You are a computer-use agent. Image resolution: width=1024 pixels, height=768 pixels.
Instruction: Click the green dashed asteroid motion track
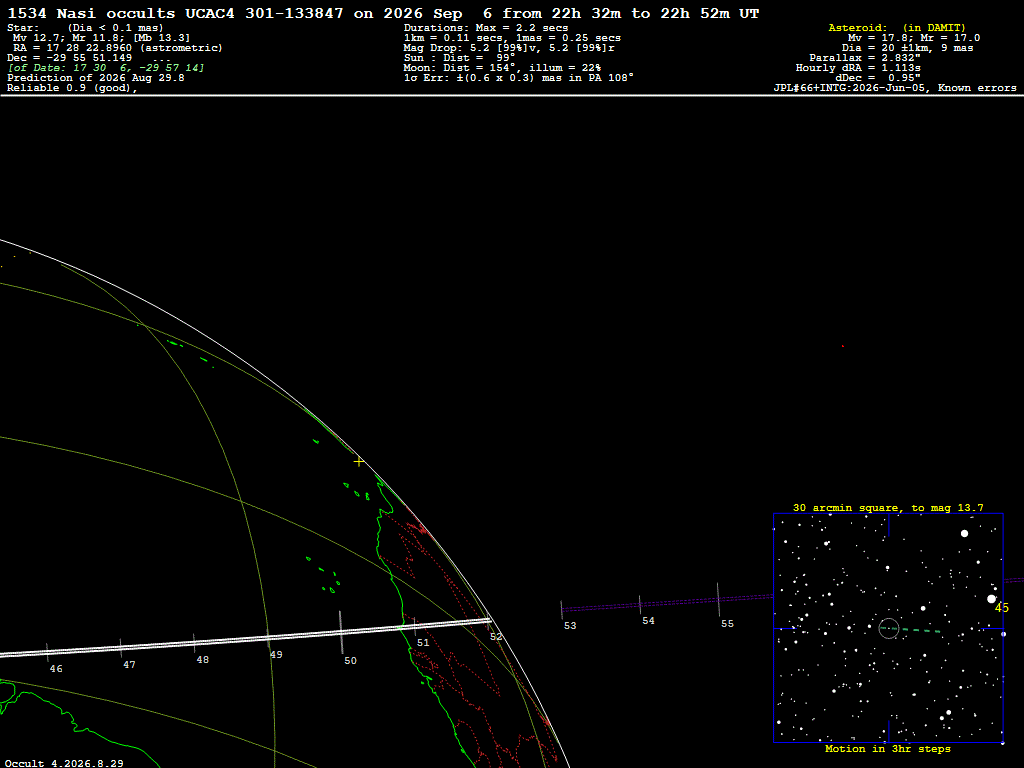(x=912, y=630)
